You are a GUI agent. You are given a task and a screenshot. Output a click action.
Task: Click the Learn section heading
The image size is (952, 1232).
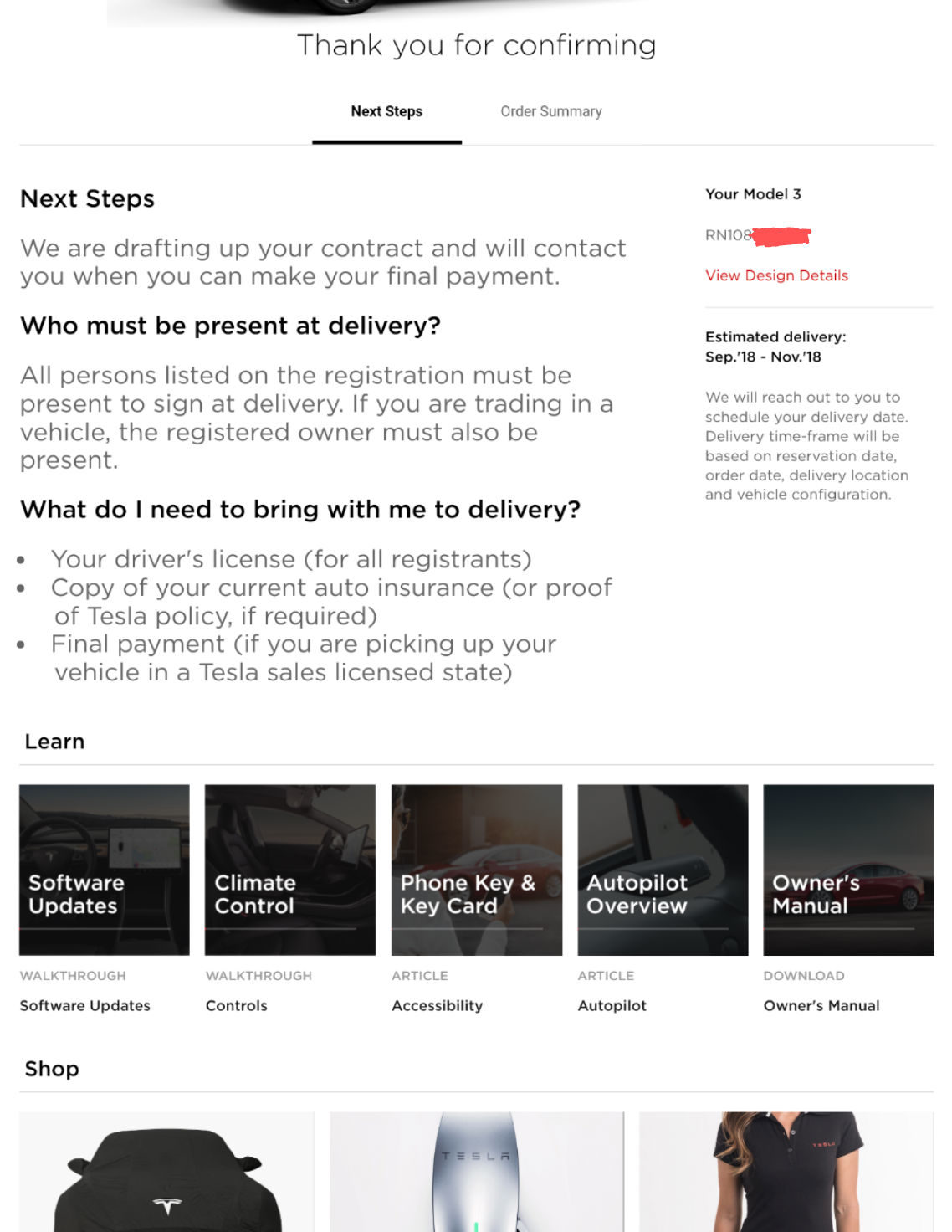(54, 742)
